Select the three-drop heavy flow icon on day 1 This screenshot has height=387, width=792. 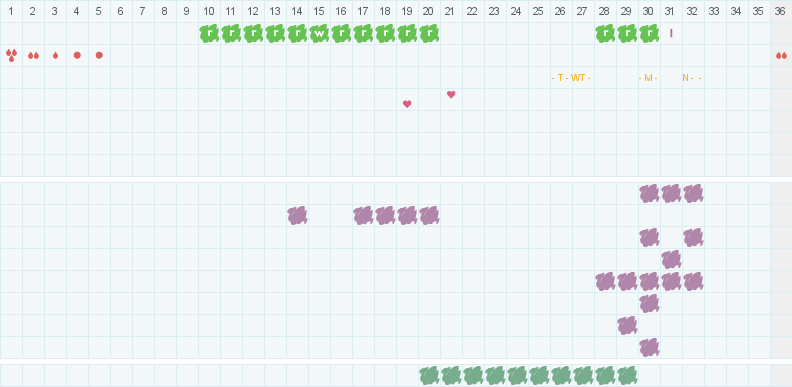11,55
